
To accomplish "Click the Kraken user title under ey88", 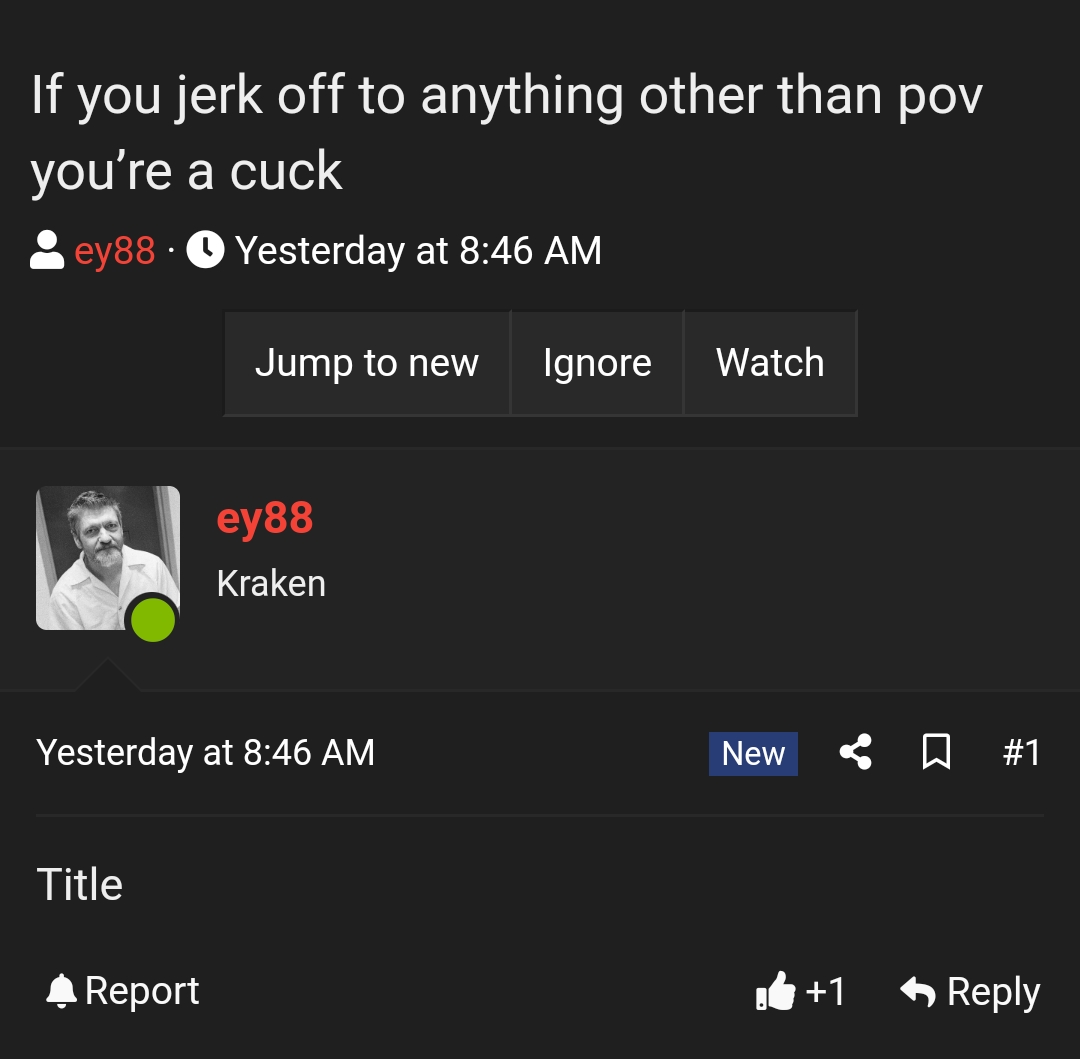I will (x=271, y=583).
